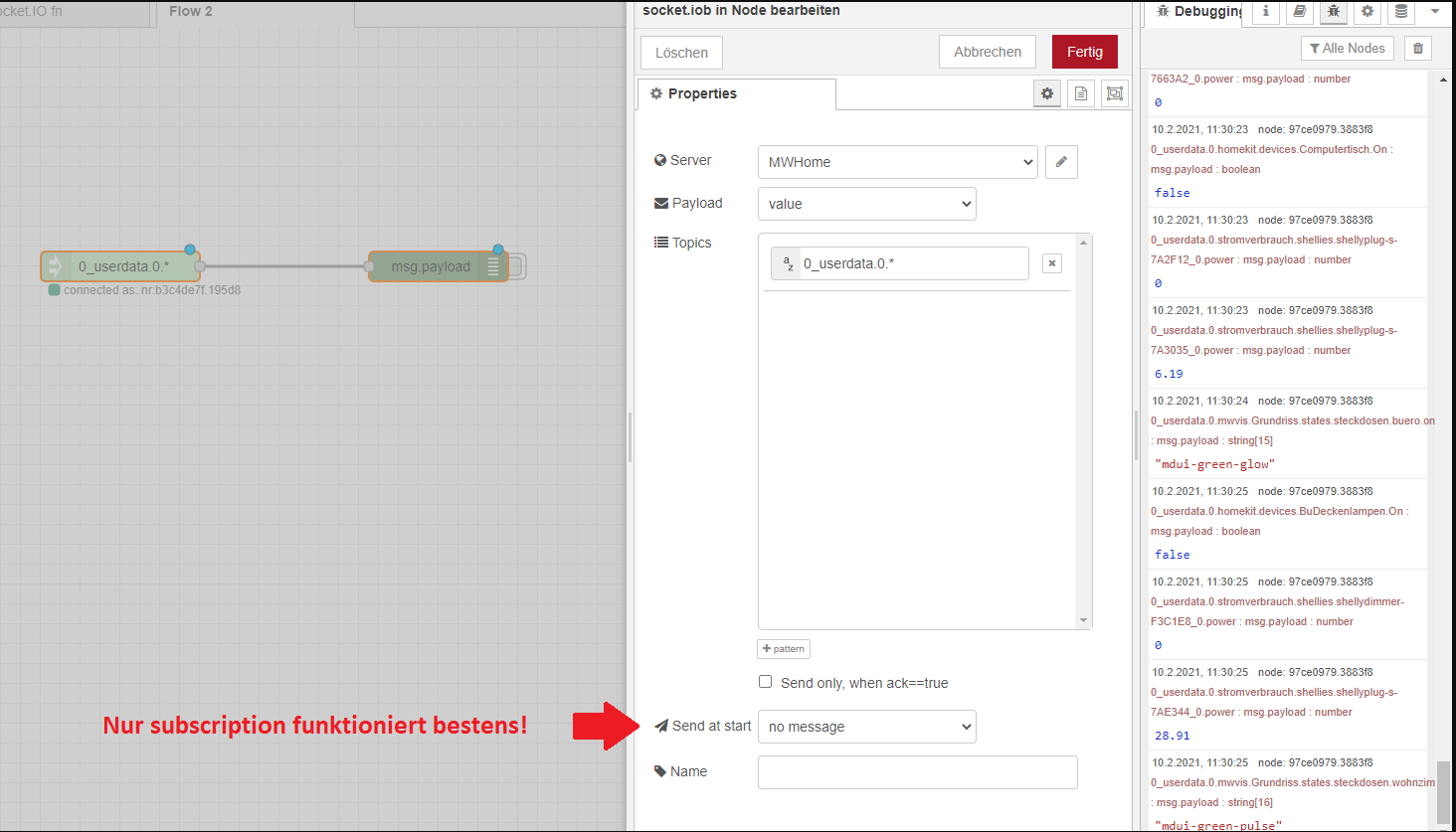Switch to the Properties tab
Image resolution: width=1456 pixels, height=832 pixels.
pos(737,93)
